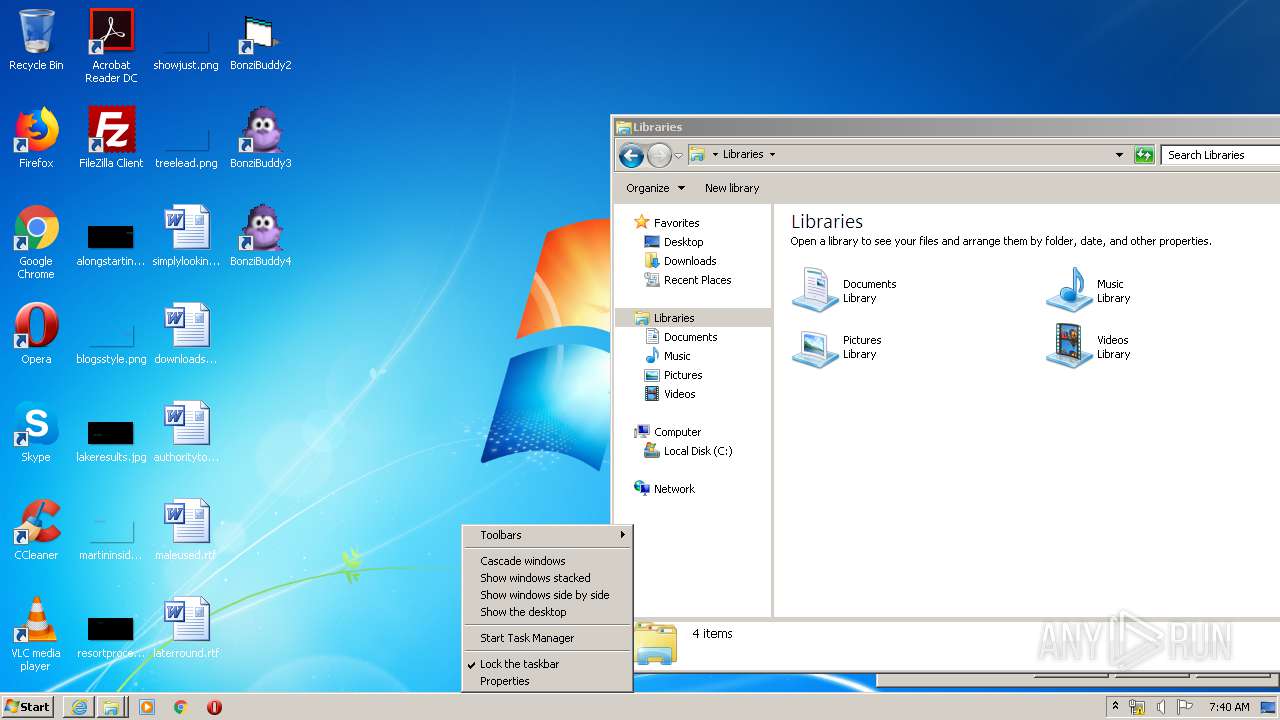Open Internet Explorer in the taskbar
The image size is (1280, 720).
79,707
